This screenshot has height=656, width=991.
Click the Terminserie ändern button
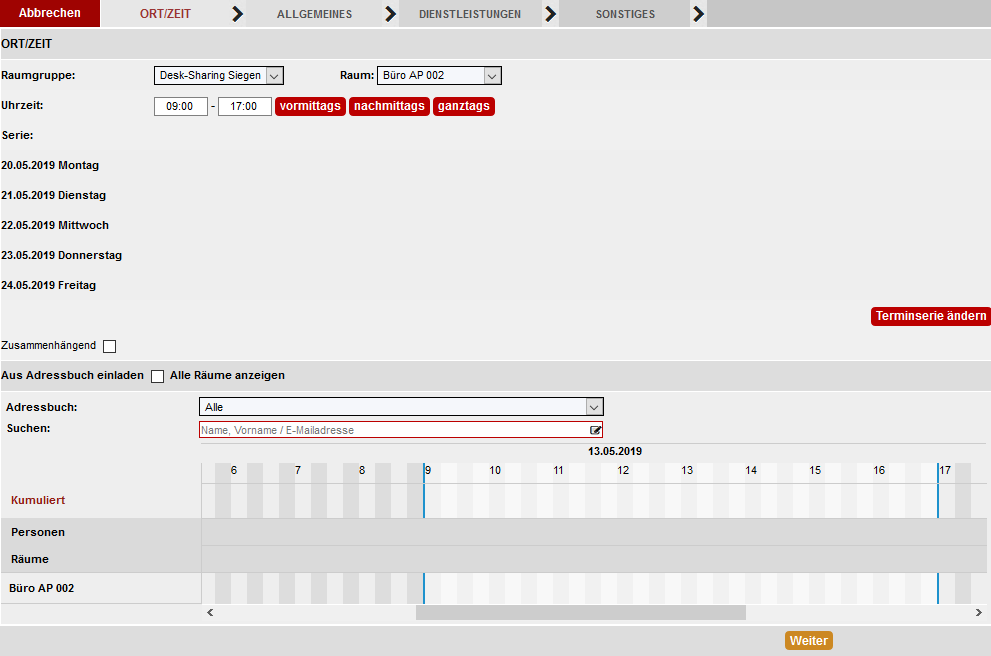pos(930,316)
